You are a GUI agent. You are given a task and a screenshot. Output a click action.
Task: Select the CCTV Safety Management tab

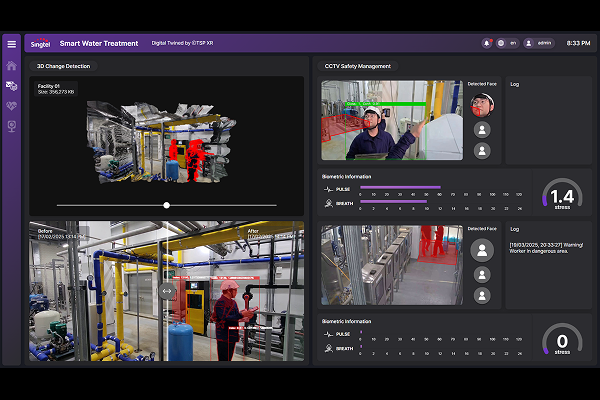(x=358, y=66)
